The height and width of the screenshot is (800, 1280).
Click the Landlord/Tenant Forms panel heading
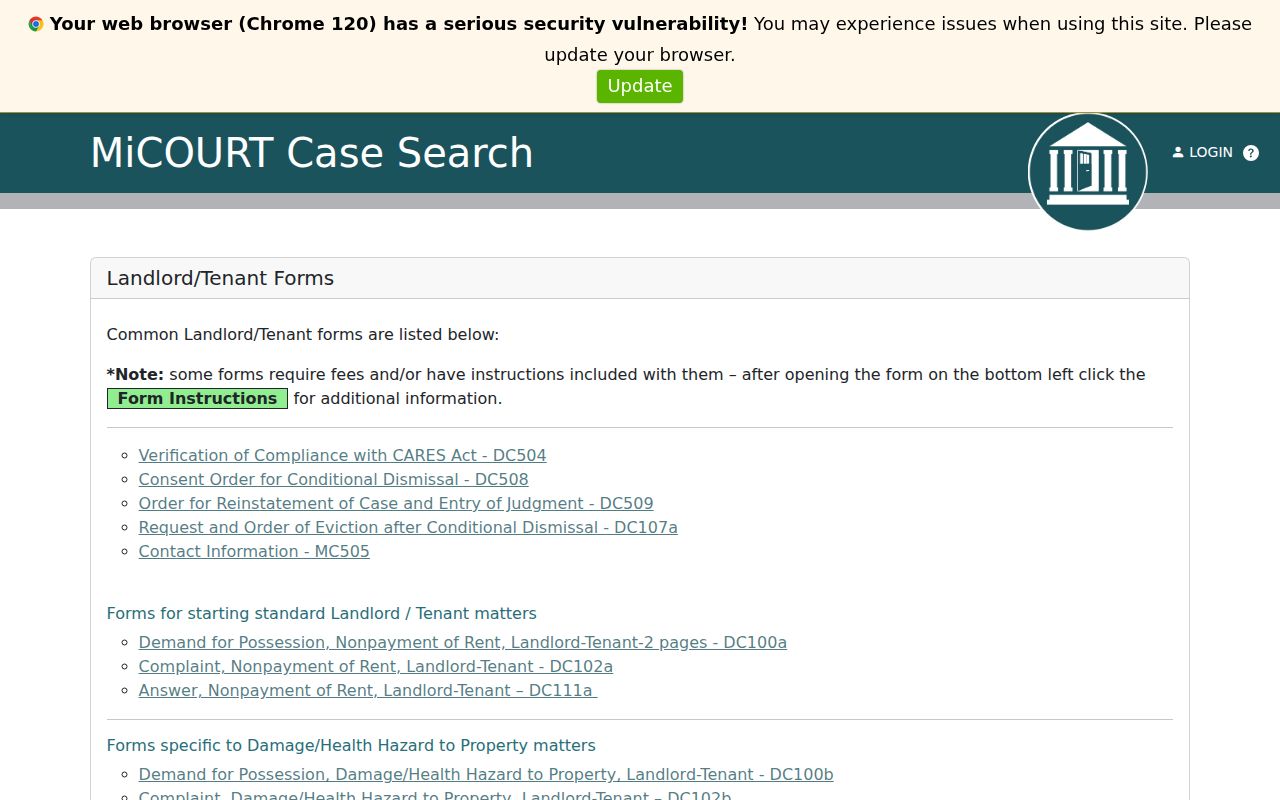coord(220,278)
